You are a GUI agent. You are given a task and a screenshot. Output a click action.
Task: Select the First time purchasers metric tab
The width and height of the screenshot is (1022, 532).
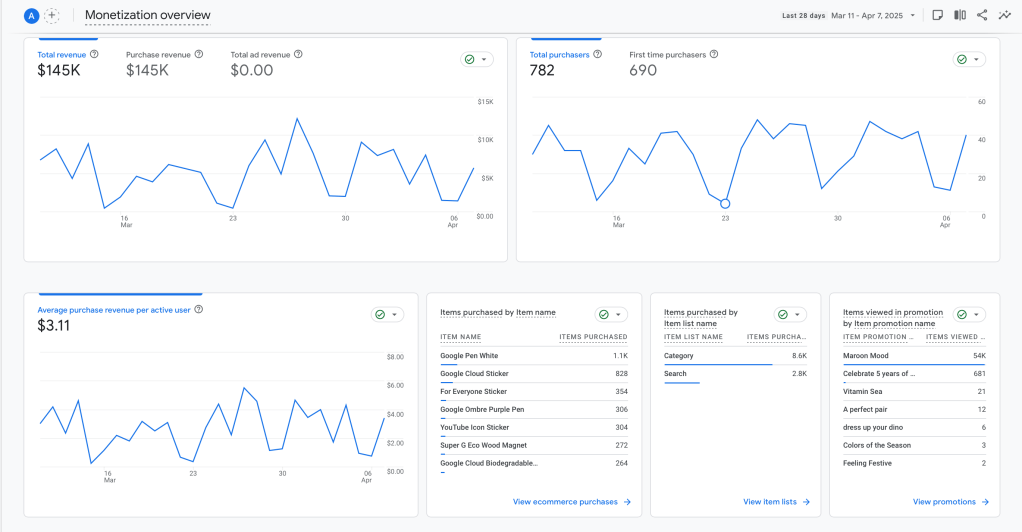pos(668,55)
